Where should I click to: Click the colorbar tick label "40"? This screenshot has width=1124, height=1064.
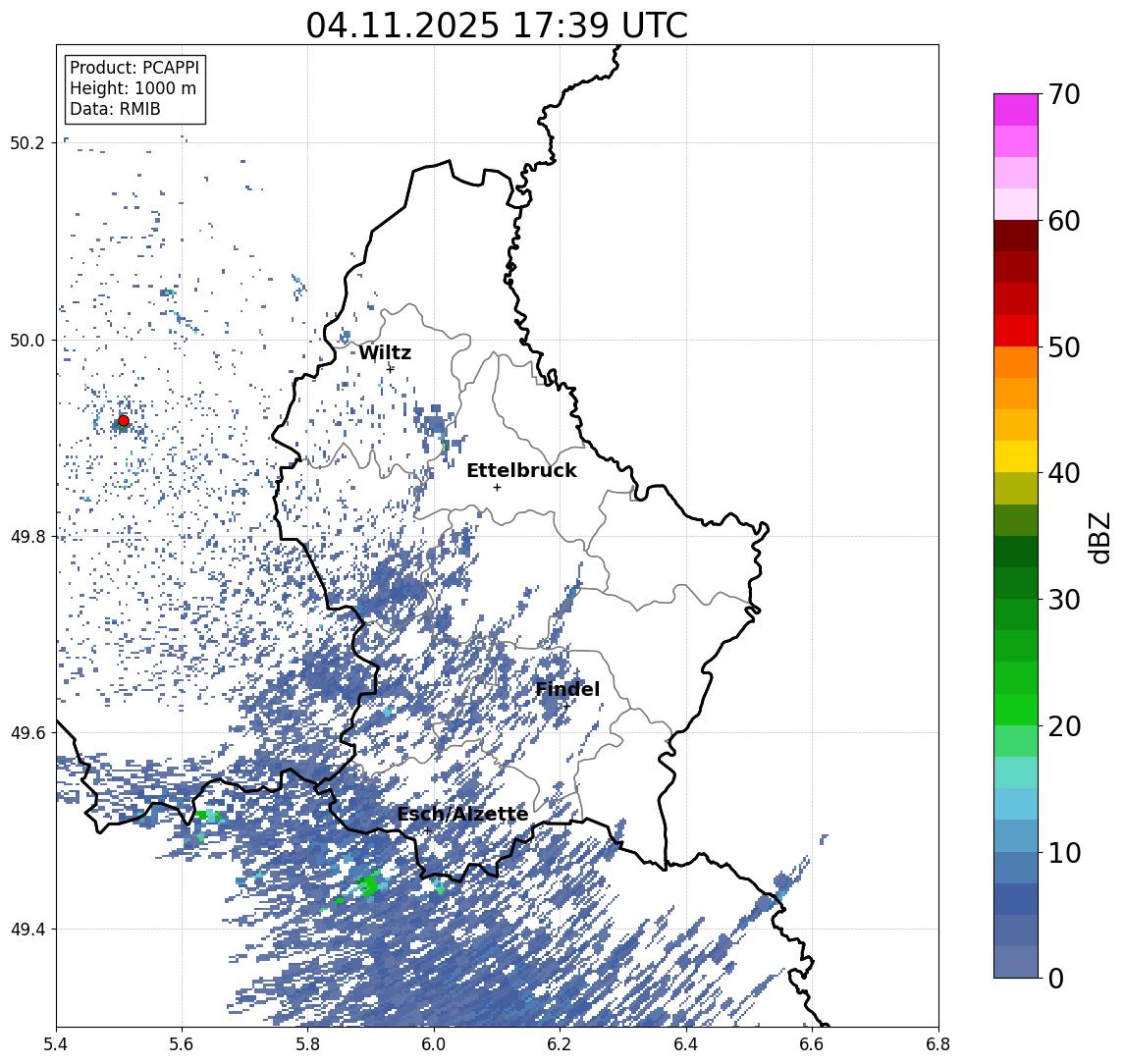point(1064,473)
